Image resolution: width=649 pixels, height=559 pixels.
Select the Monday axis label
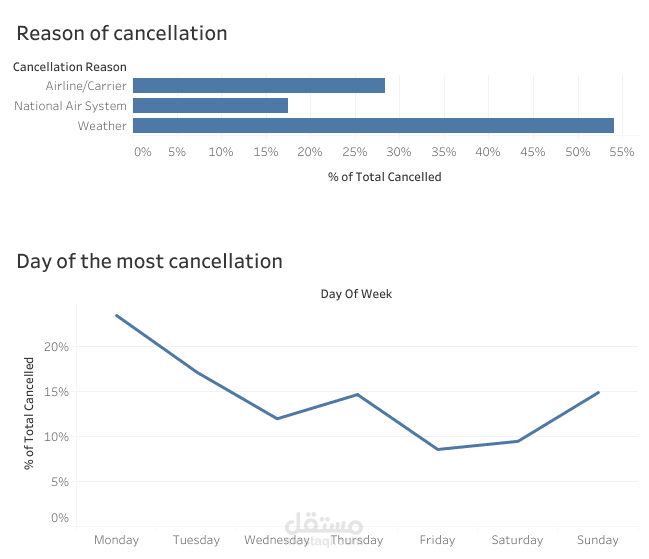116,540
